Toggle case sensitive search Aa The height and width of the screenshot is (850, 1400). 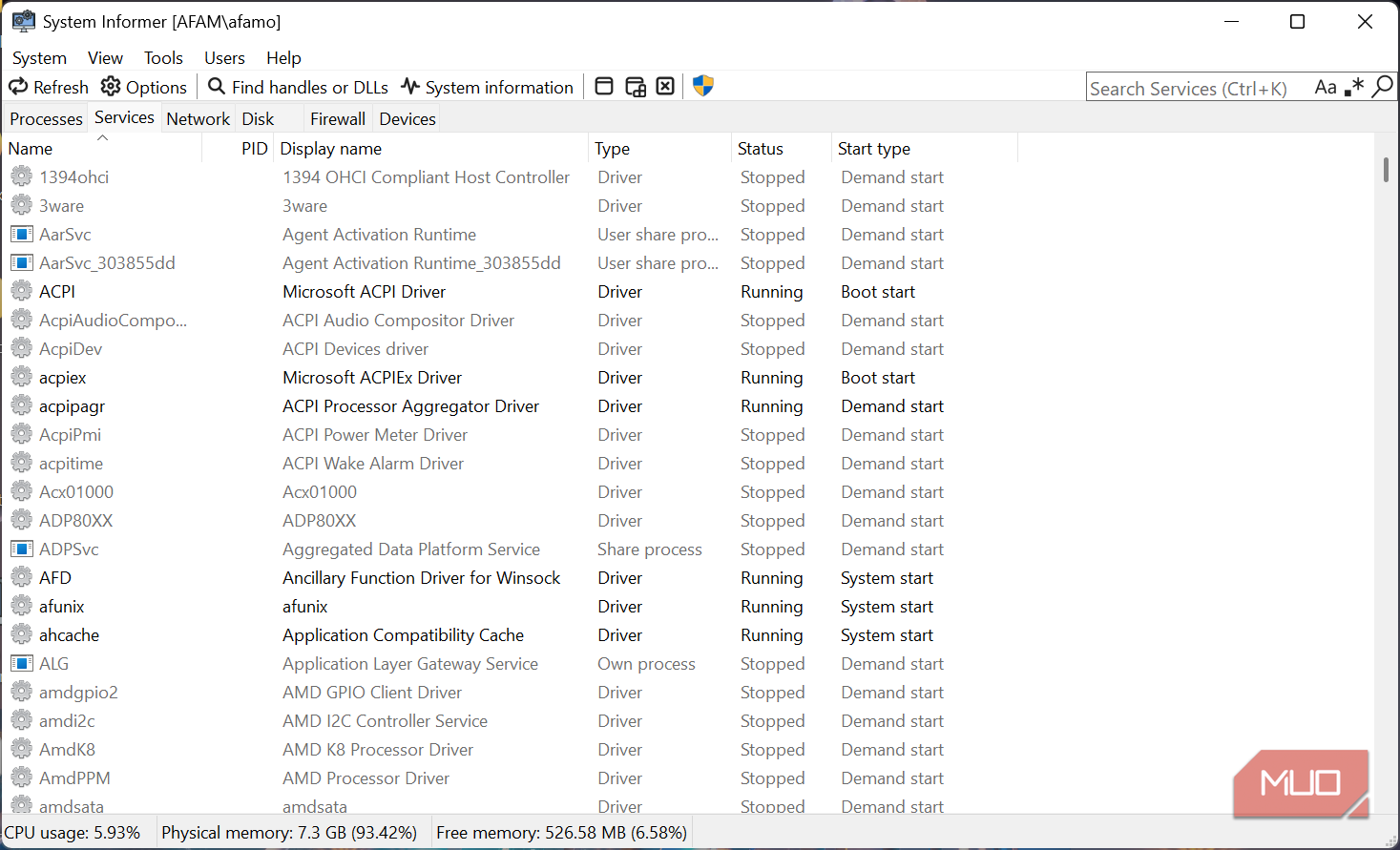click(x=1326, y=87)
